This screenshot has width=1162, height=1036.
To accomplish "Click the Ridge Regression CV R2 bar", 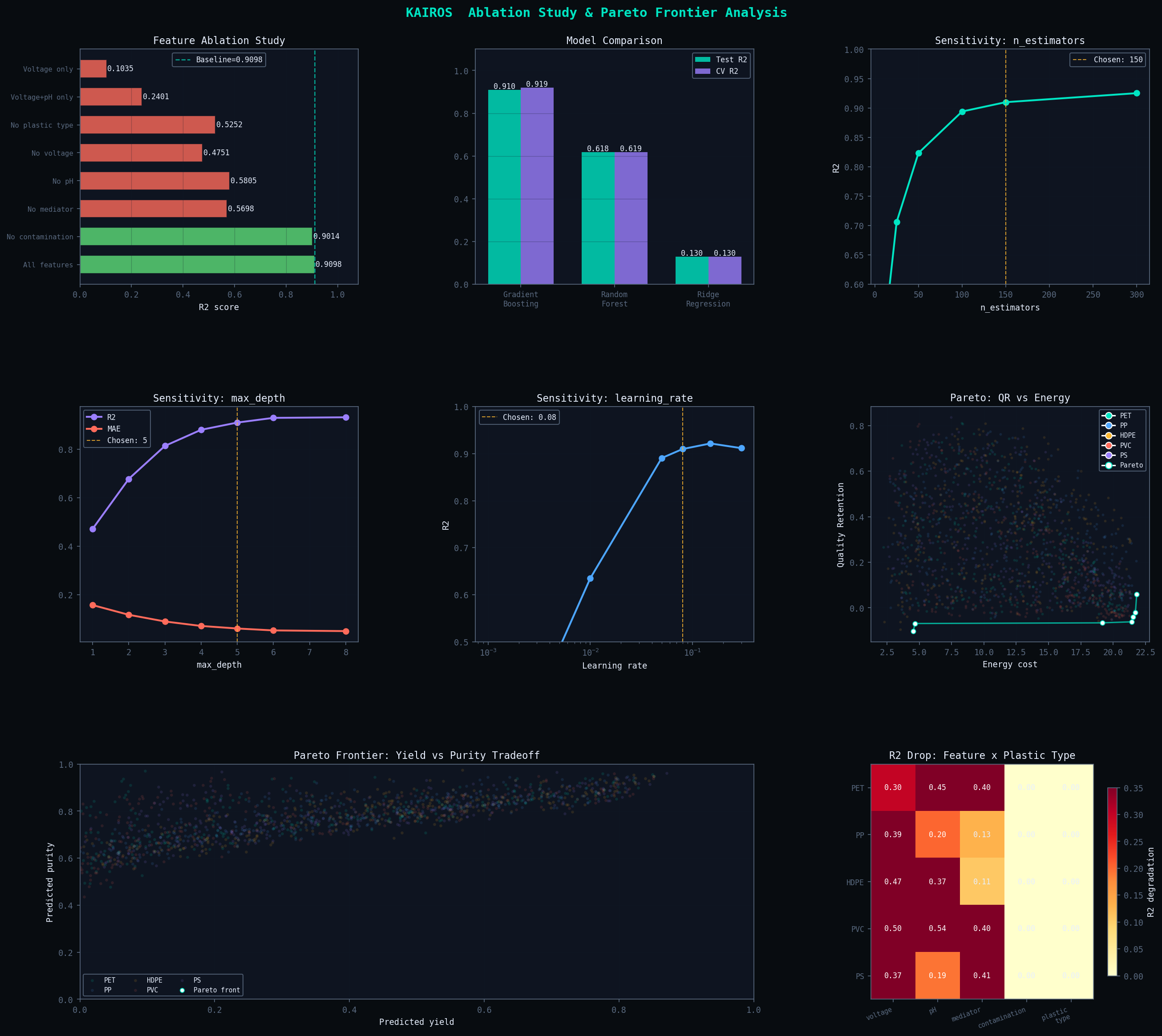I will coord(725,270).
